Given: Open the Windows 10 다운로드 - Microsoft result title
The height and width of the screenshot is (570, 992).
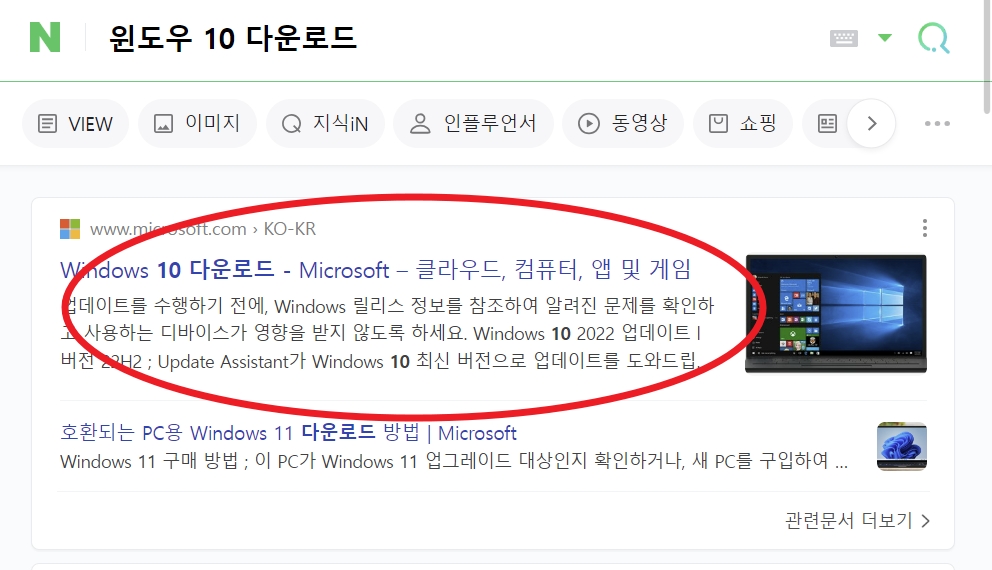Looking at the screenshot, I should pos(376,270).
